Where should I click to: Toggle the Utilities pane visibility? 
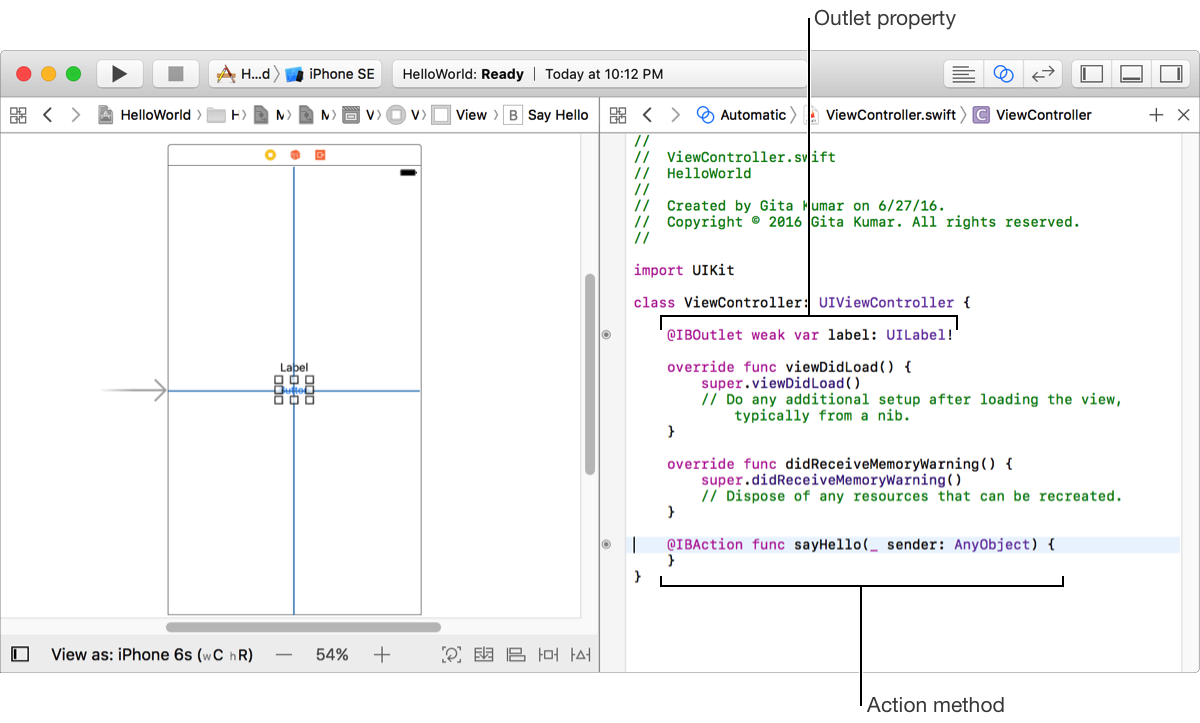pos(1169,74)
